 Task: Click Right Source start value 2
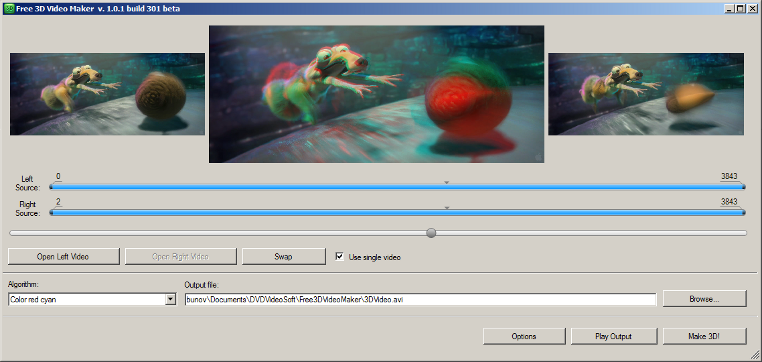tap(58, 201)
